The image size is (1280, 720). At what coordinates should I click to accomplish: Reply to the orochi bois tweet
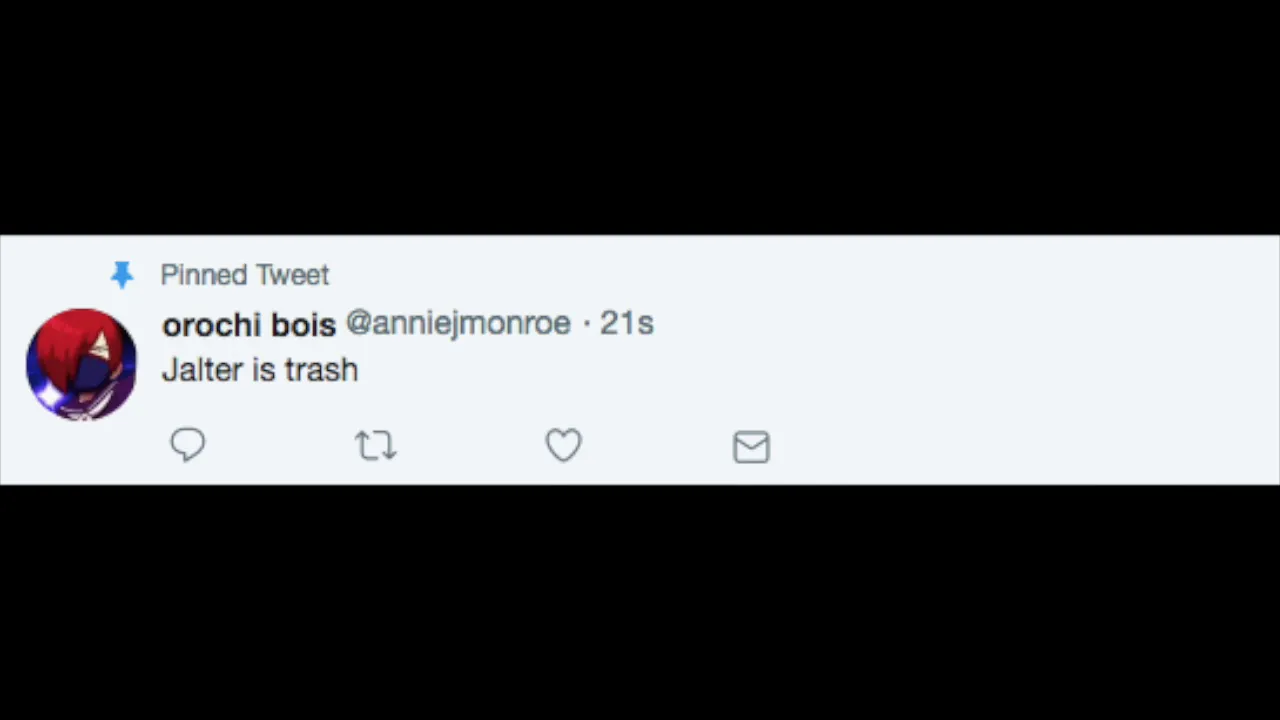coord(187,445)
